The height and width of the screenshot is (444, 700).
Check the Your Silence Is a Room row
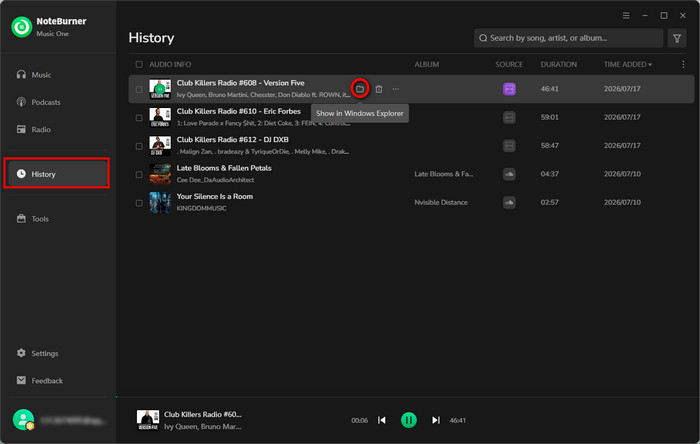pos(139,203)
